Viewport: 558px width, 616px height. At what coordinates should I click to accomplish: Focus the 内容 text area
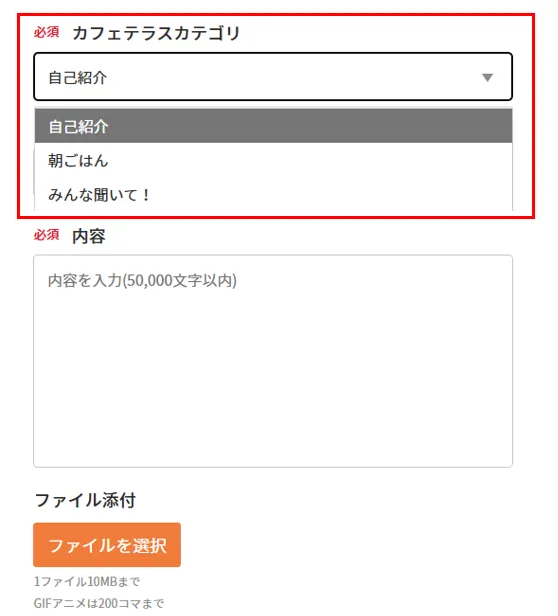pos(273,361)
